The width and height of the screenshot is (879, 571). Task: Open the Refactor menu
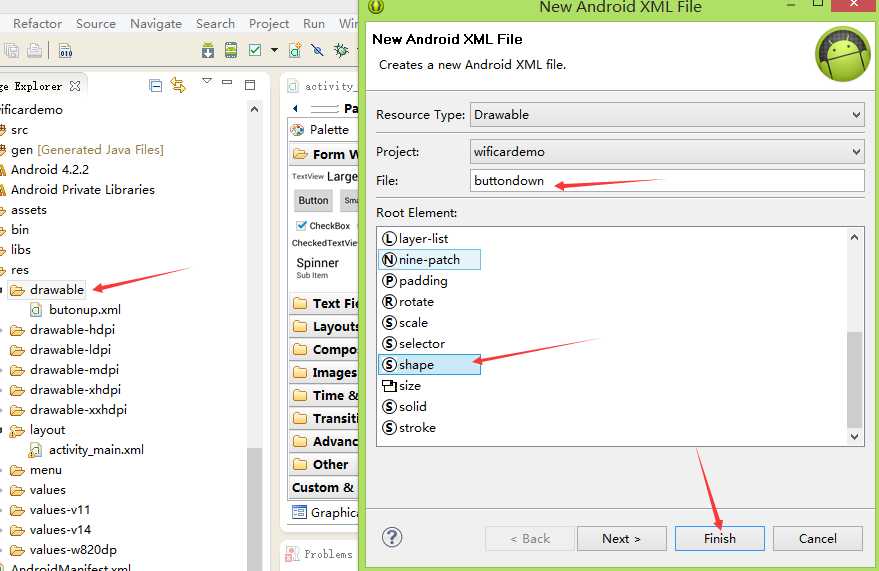point(38,24)
